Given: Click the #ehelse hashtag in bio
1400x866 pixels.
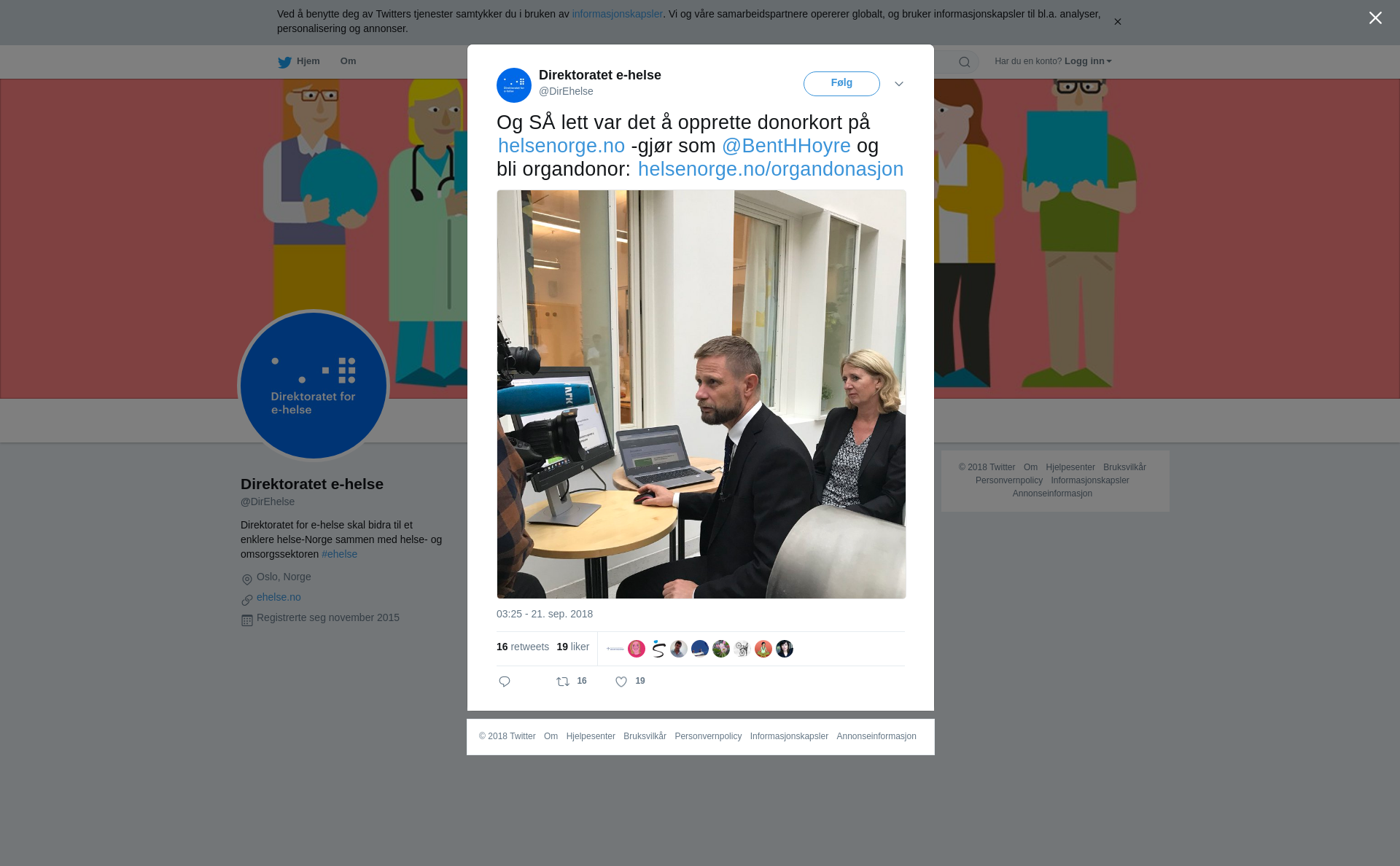Looking at the screenshot, I should [339, 554].
